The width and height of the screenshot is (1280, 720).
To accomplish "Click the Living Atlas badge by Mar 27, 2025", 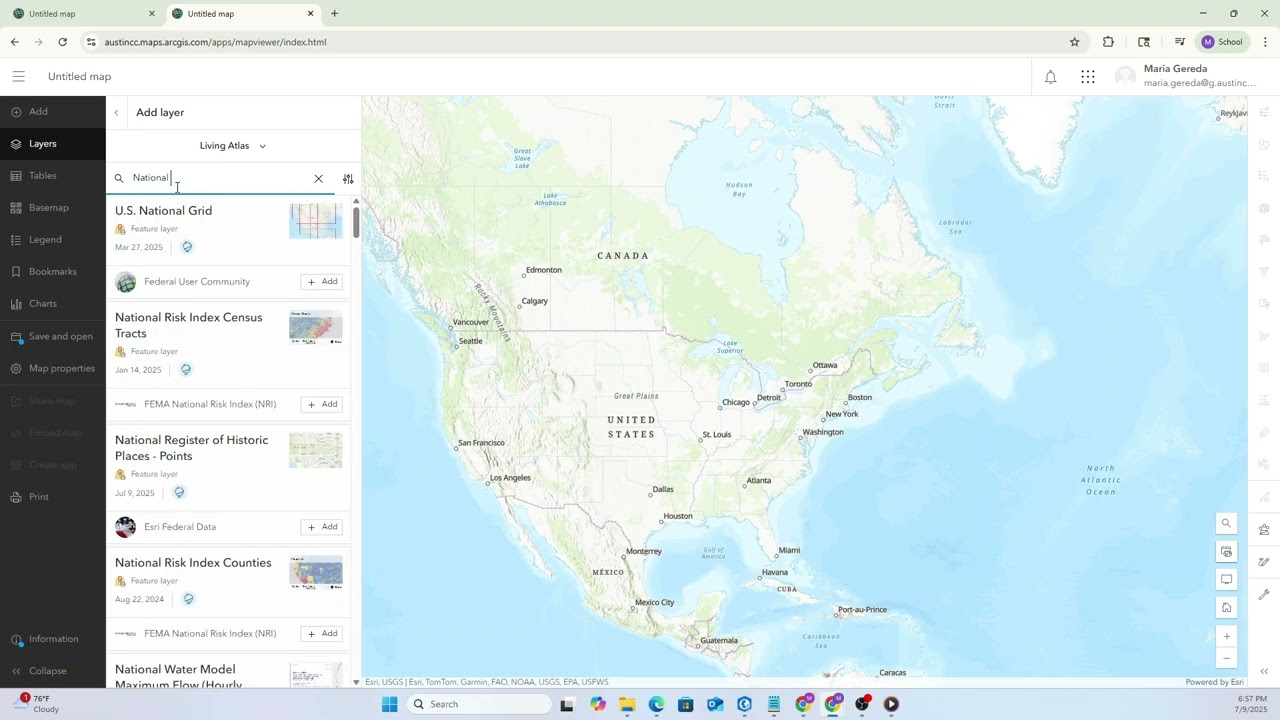I will point(187,247).
